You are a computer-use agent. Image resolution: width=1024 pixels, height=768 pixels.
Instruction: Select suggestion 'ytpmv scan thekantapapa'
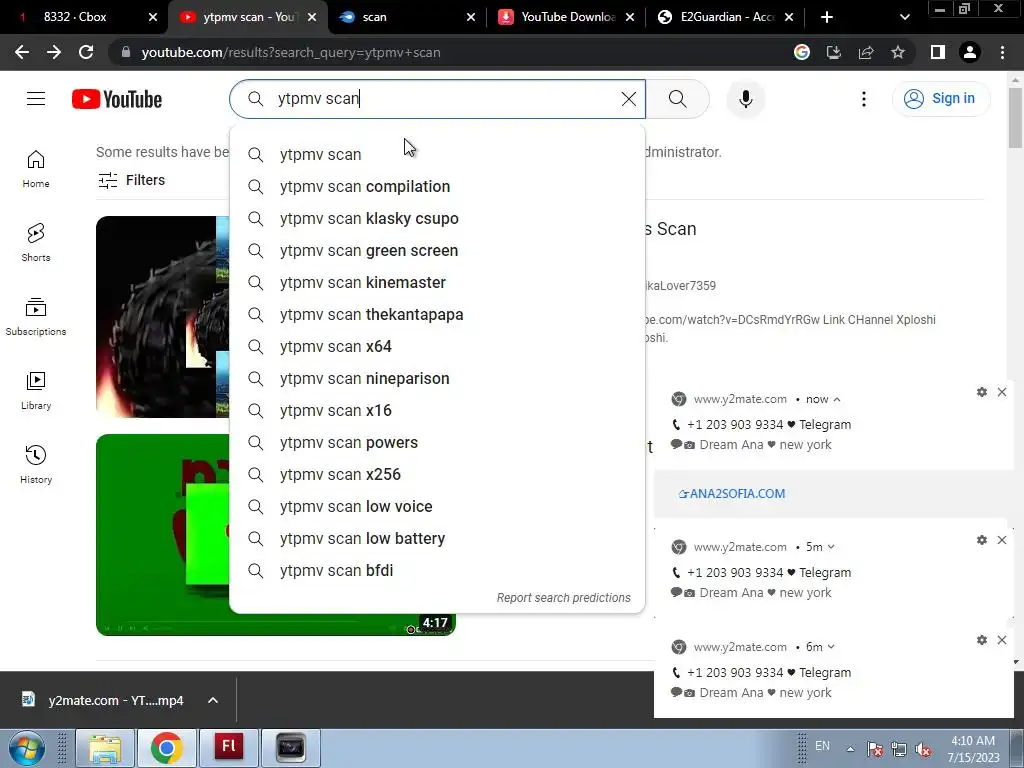point(437,315)
